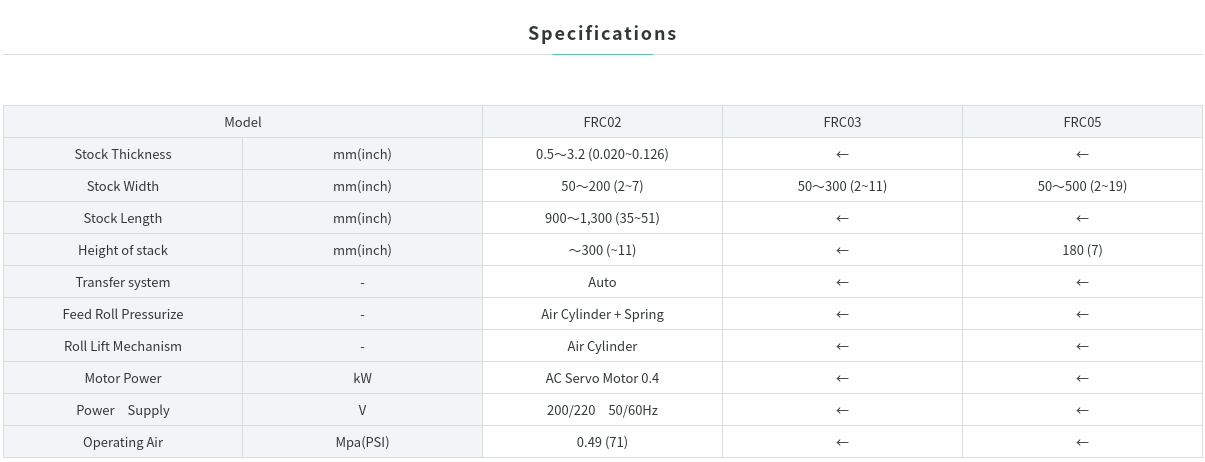This screenshot has height=462, width=1205.
Task: Click the left arrow in FRC05 Power Supply
Action: [x=1082, y=410]
